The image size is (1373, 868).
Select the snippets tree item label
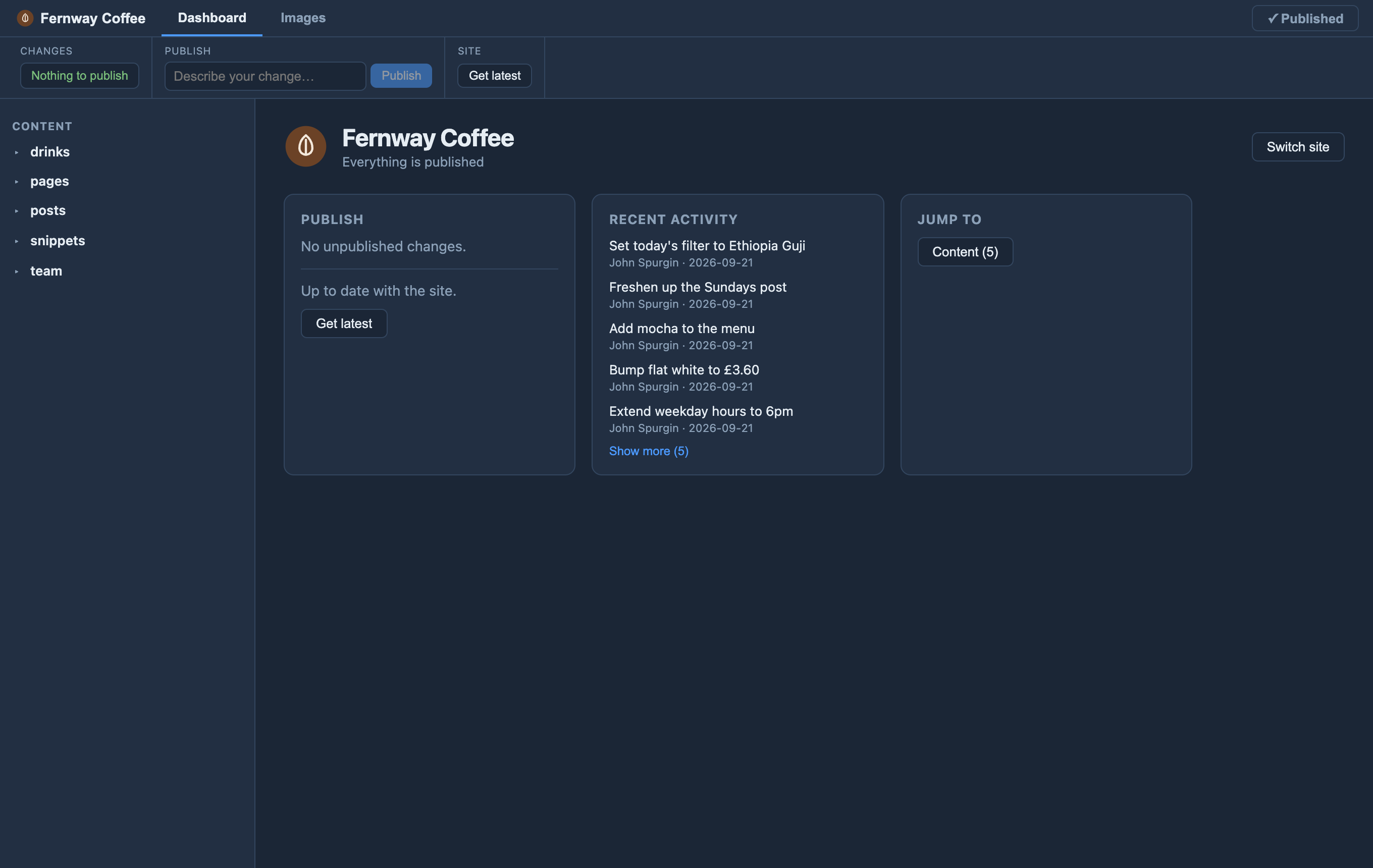click(x=58, y=241)
